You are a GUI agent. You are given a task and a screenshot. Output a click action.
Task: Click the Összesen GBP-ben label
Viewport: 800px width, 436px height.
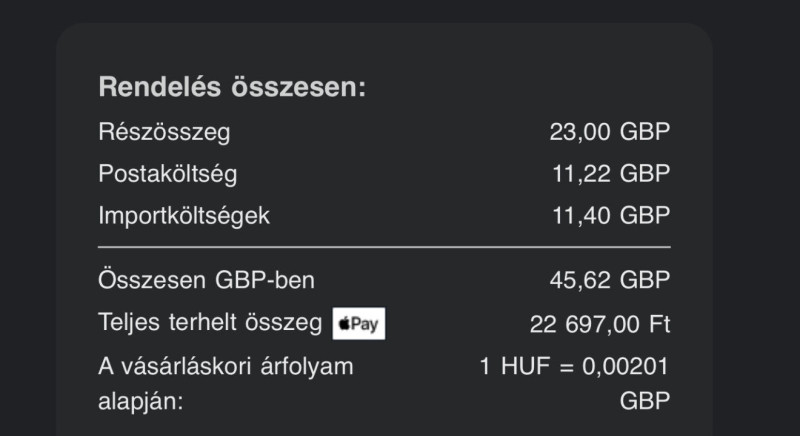coord(206,280)
